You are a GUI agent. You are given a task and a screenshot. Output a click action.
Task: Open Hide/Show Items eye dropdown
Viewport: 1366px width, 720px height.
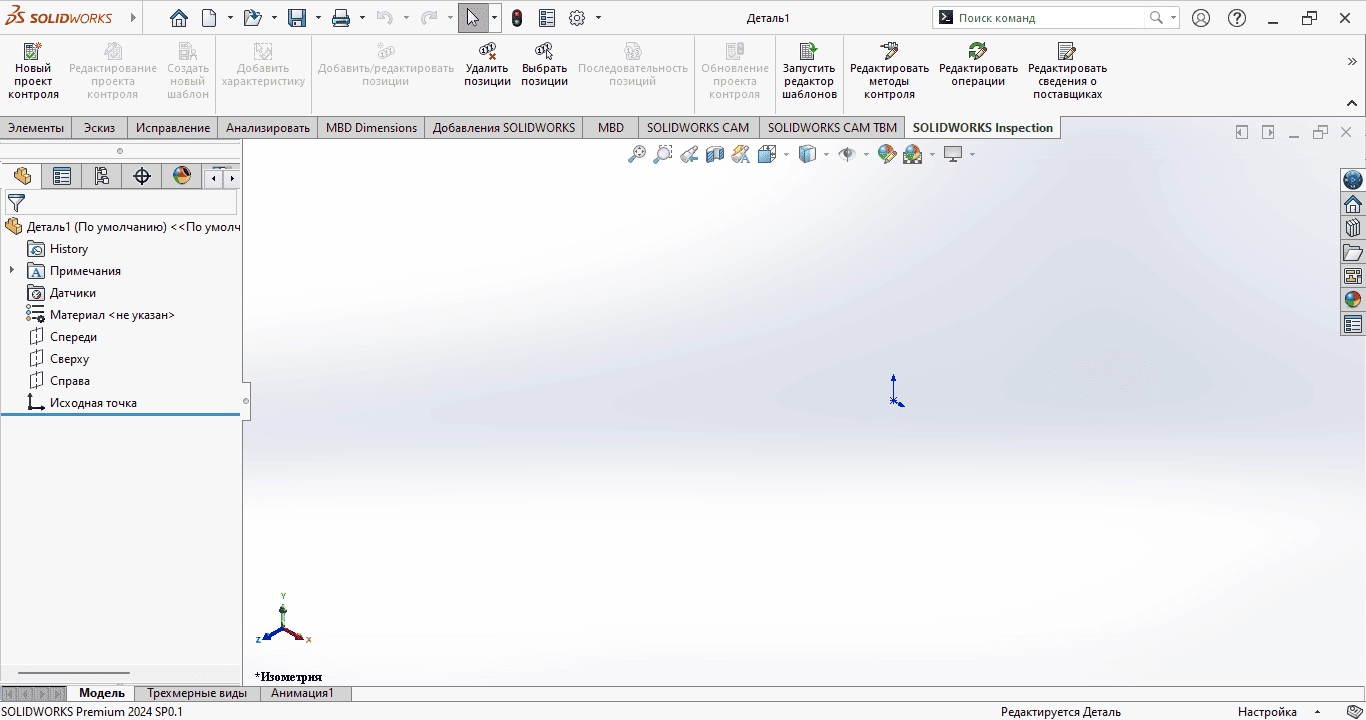click(x=866, y=154)
